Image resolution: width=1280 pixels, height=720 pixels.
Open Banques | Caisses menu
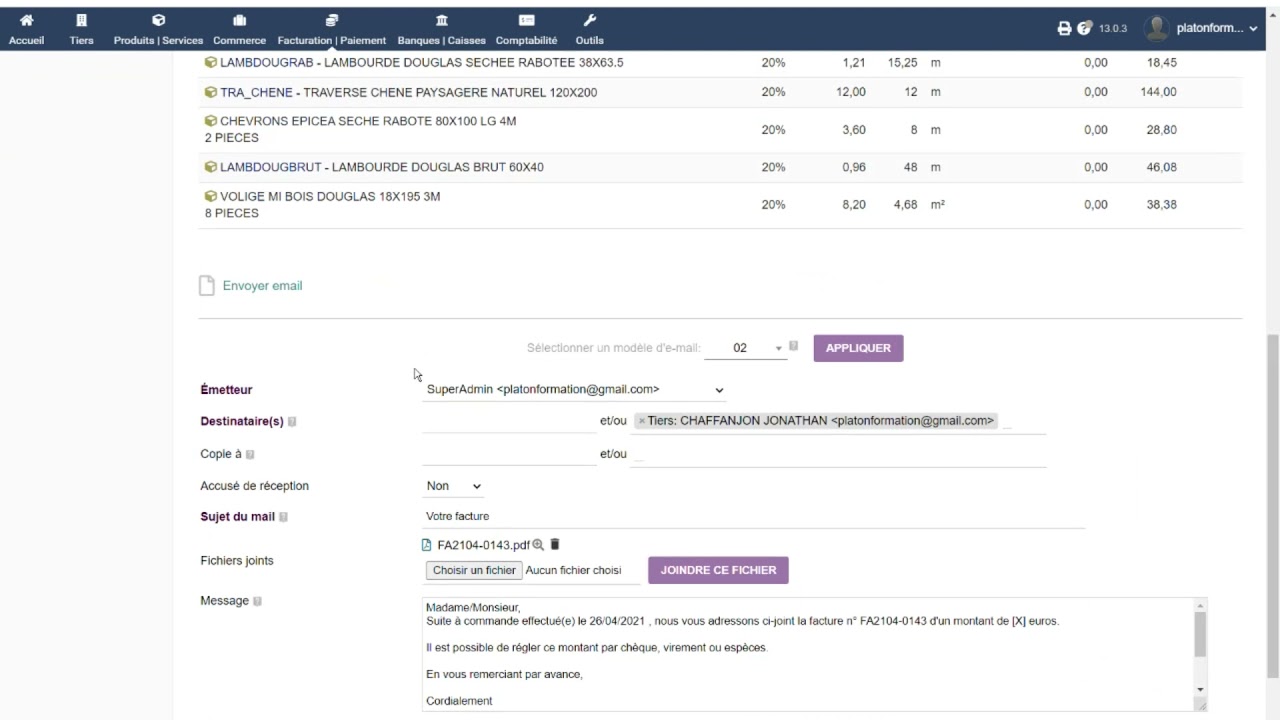[x=441, y=29]
